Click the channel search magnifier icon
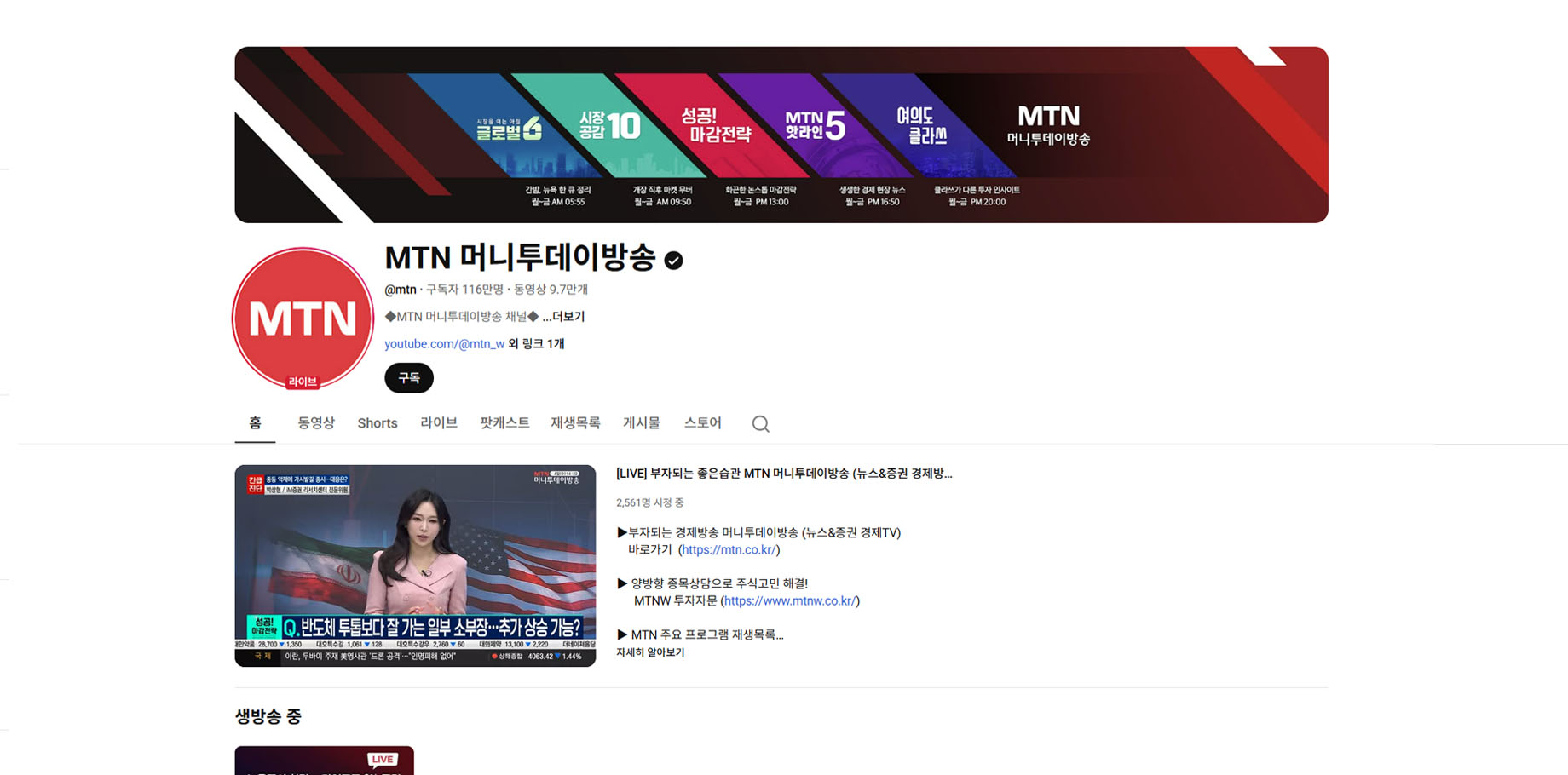 pos(760,424)
